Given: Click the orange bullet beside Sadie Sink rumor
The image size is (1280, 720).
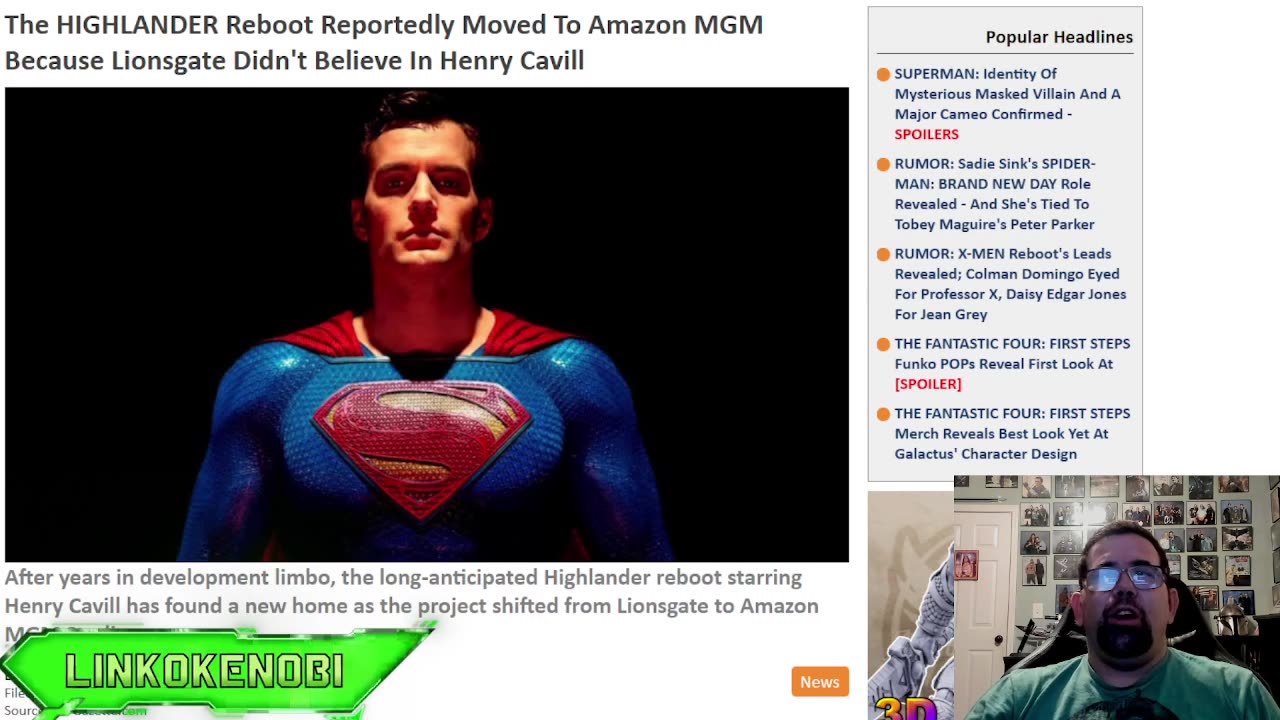Looking at the screenshot, I should pos(883,165).
